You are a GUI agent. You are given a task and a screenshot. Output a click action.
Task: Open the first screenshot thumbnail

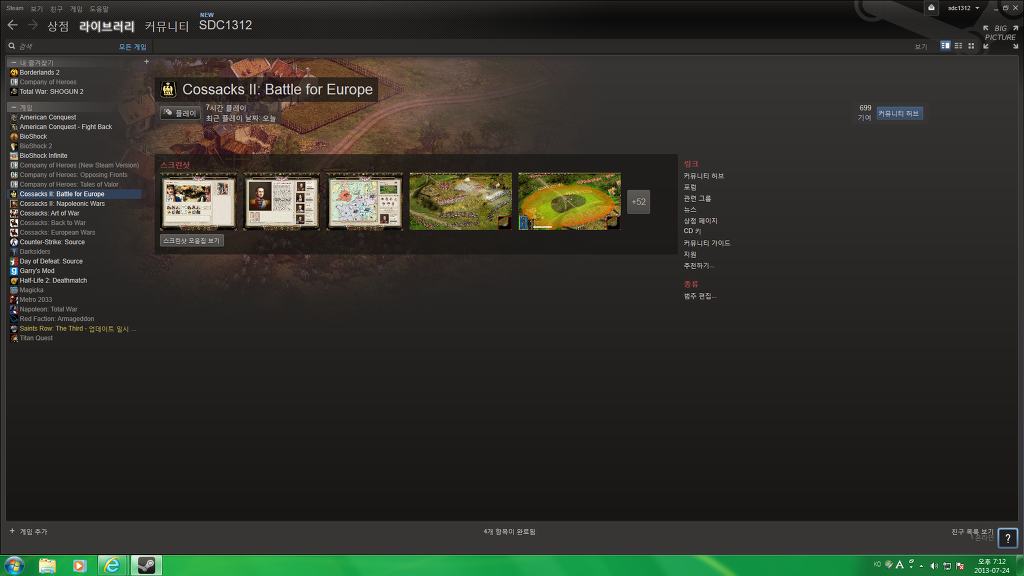[x=198, y=201]
